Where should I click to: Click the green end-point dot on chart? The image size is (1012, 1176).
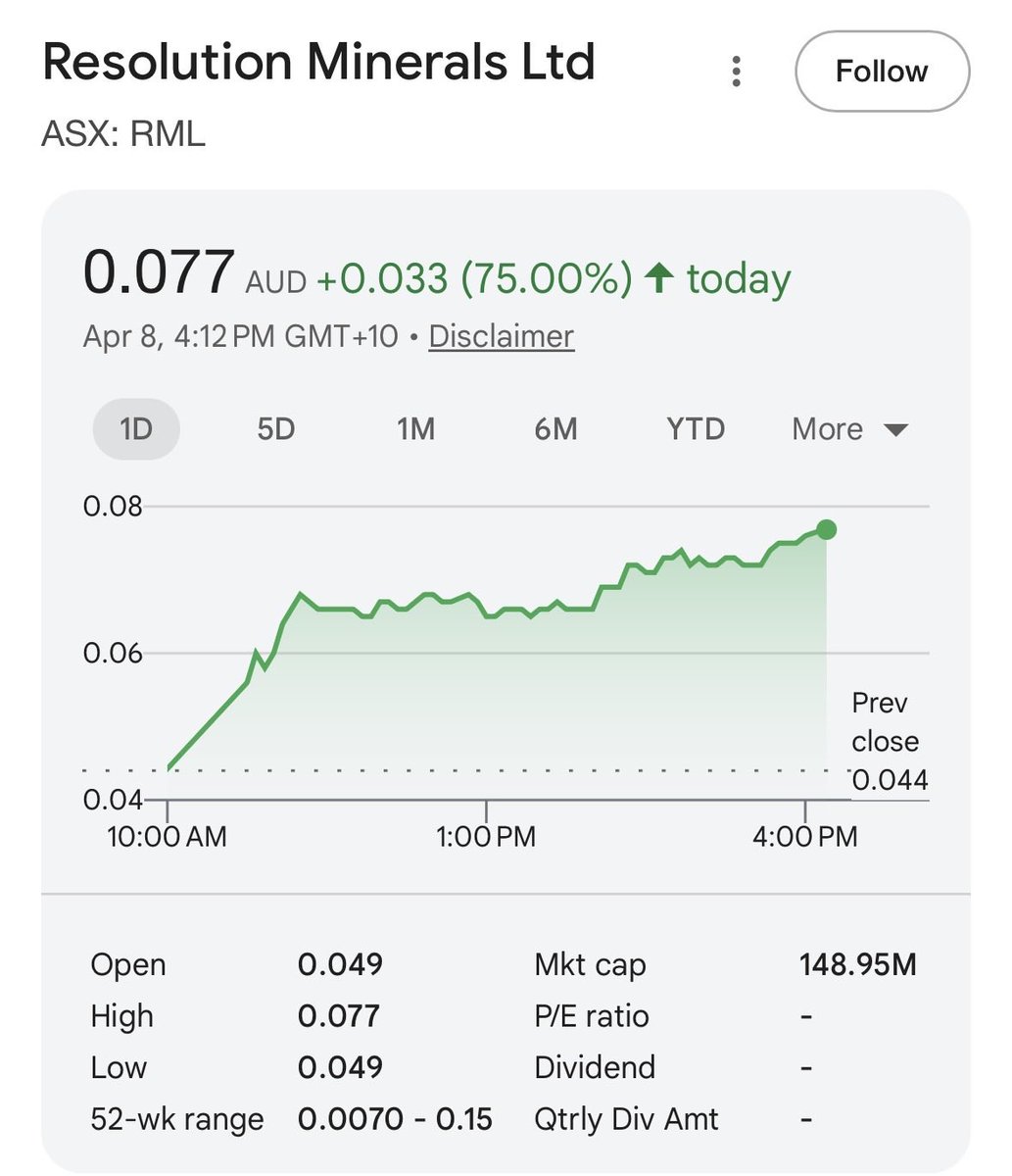tap(826, 530)
